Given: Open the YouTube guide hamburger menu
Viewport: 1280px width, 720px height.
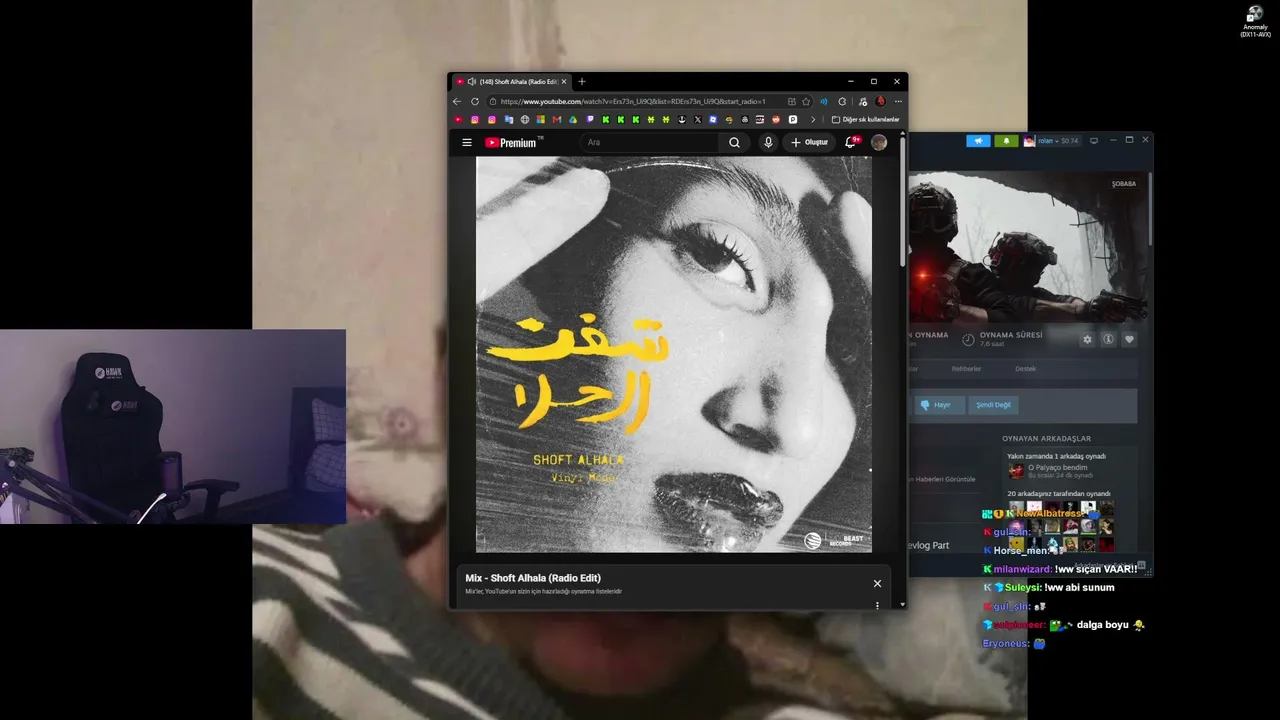Looking at the screenshot, I should [x=467, y=143].
